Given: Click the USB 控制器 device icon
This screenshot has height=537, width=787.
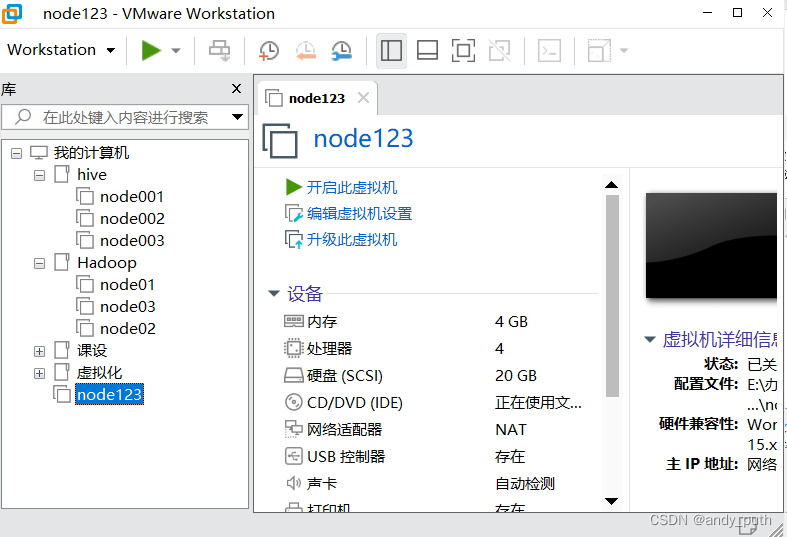Looking at the screenshot, I should click(294, 457).
